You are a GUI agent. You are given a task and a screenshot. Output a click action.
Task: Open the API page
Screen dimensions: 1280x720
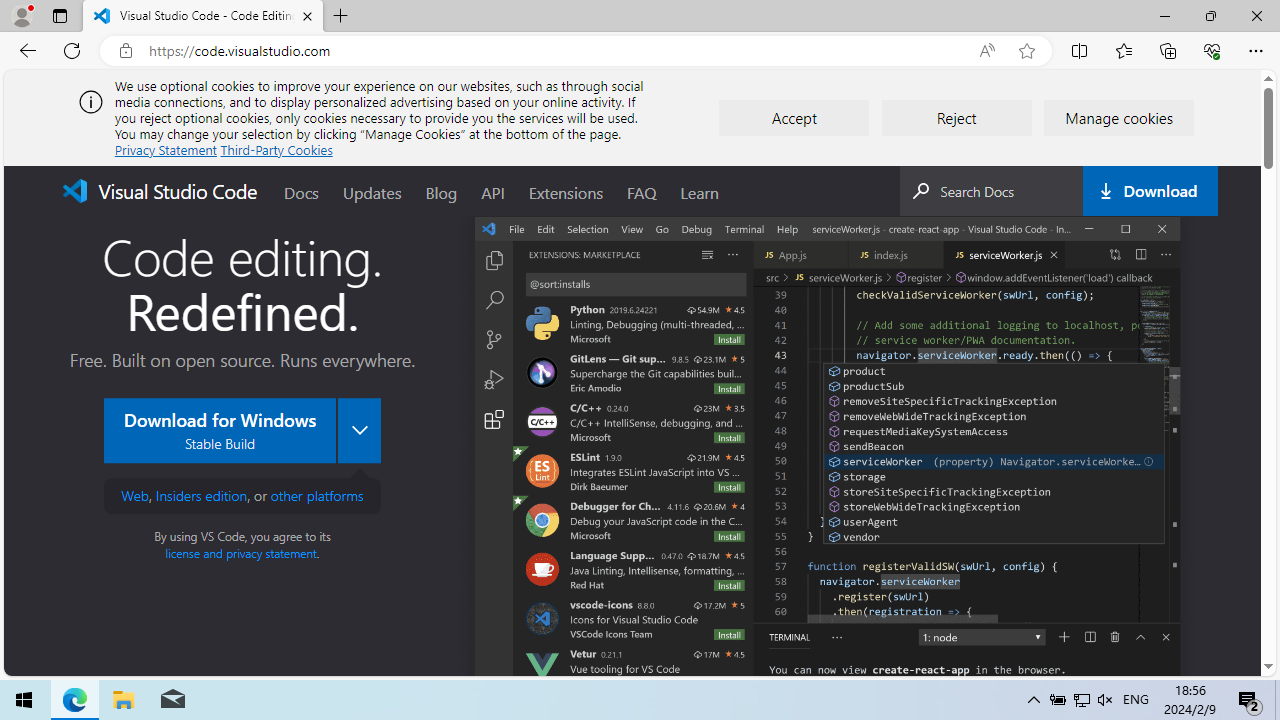(x=493, y=193)
